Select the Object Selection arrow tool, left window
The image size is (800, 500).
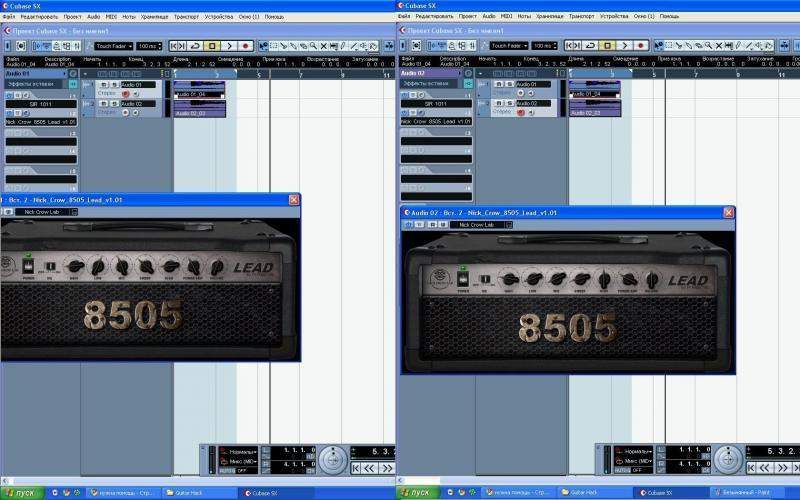pos(264,46)
